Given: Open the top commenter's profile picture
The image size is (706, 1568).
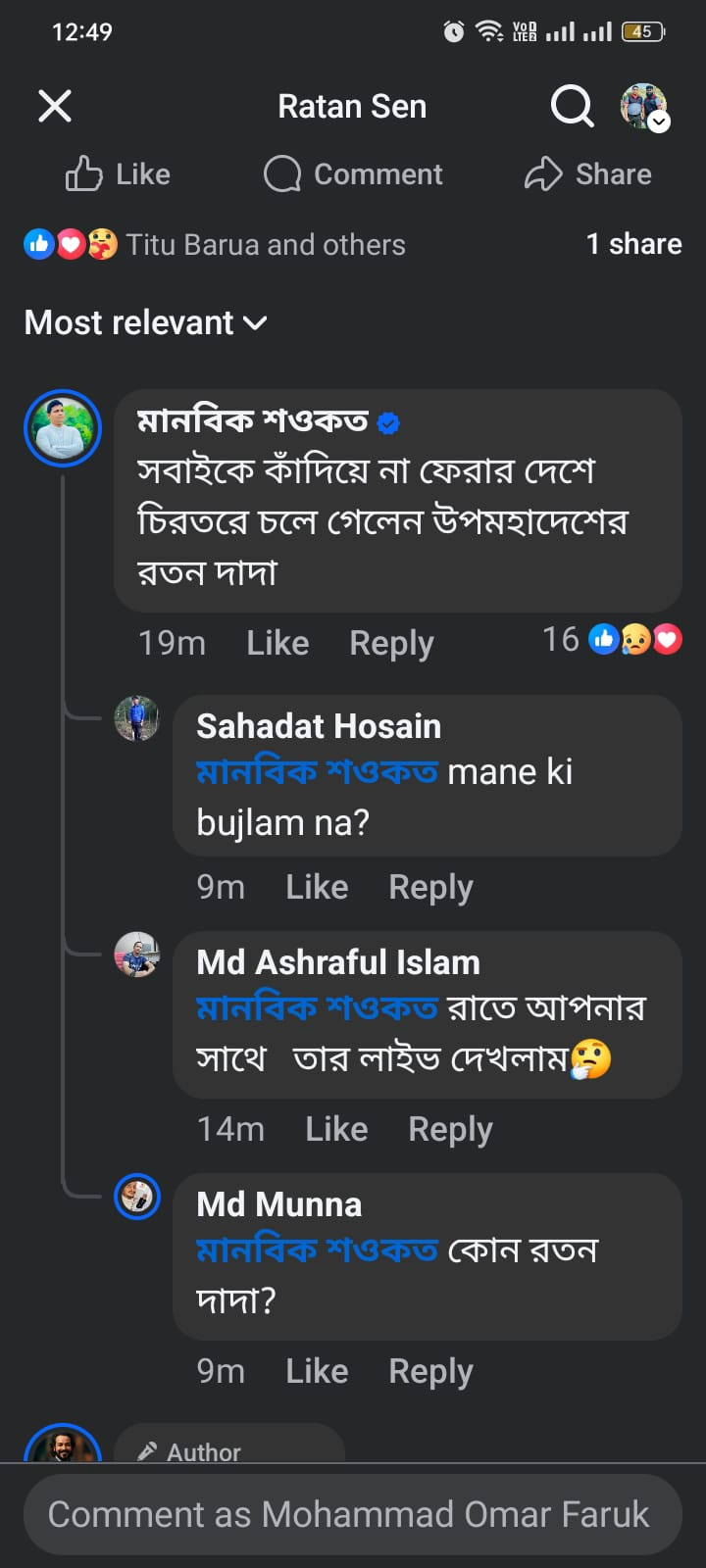Looking at the screenshot, I should (x=63, y=428).
